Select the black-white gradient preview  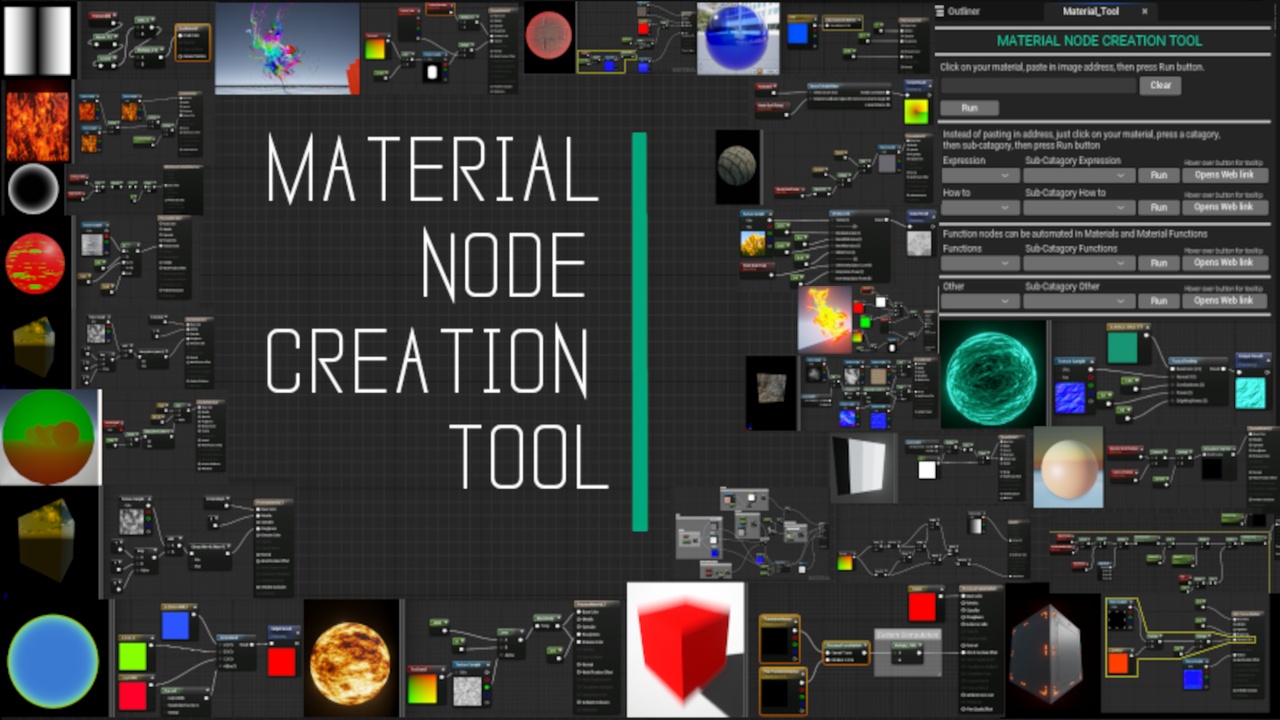[38, 40]
